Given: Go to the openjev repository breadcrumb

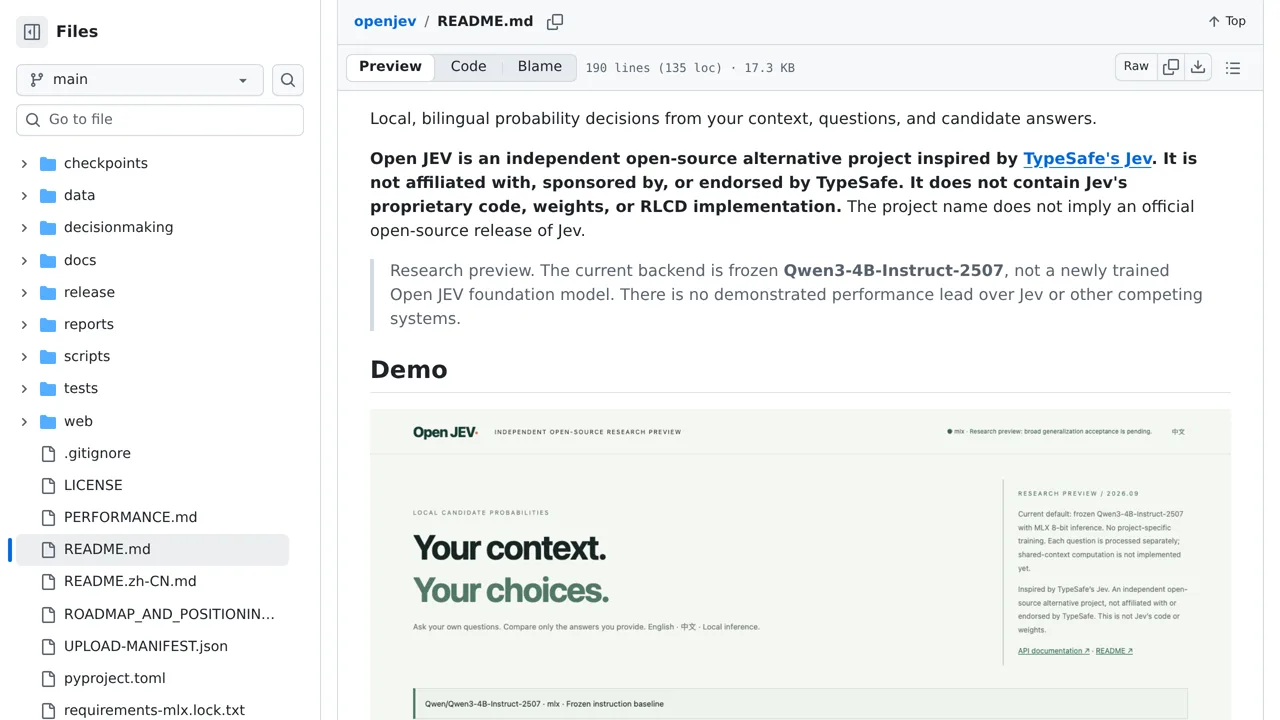Looking at the screenshot, I should coord(385,21).
